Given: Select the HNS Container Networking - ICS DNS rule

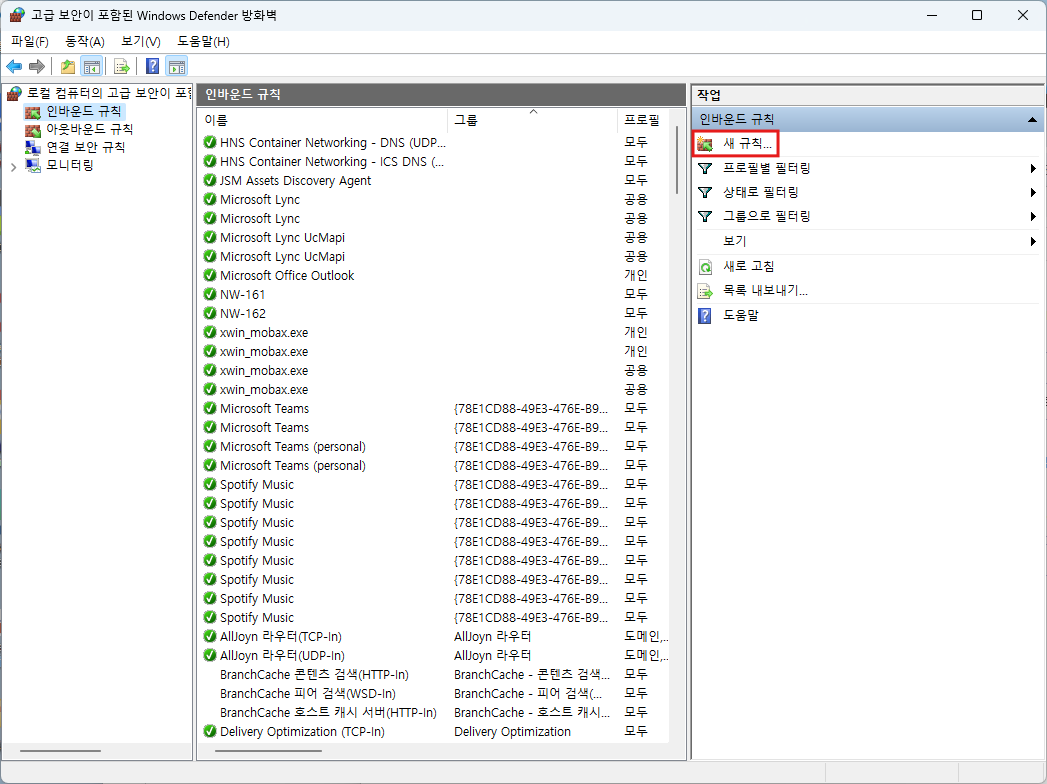Looking at the screenshot, I should tap(434, 162).
